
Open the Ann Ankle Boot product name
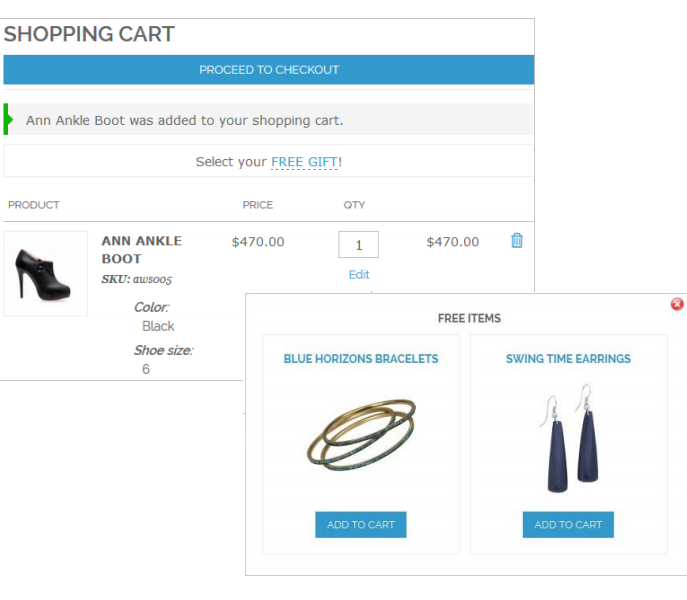141,249
